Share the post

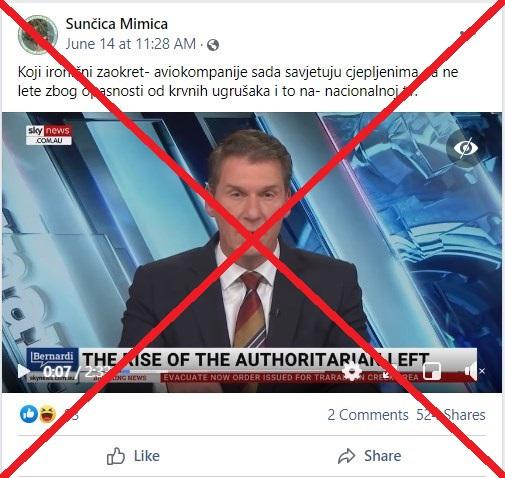click(369, 456)
